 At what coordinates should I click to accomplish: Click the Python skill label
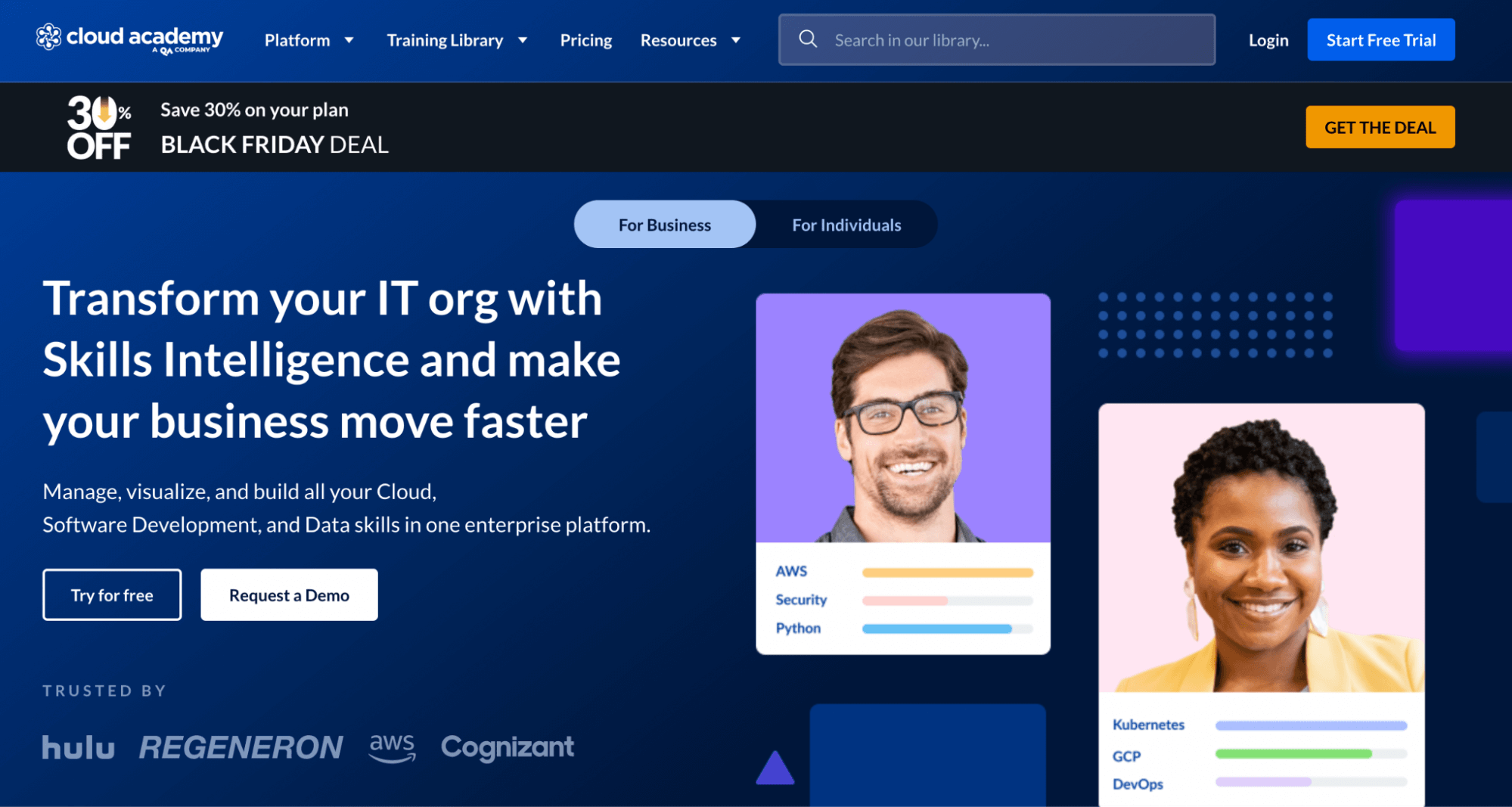click(798, 629)
